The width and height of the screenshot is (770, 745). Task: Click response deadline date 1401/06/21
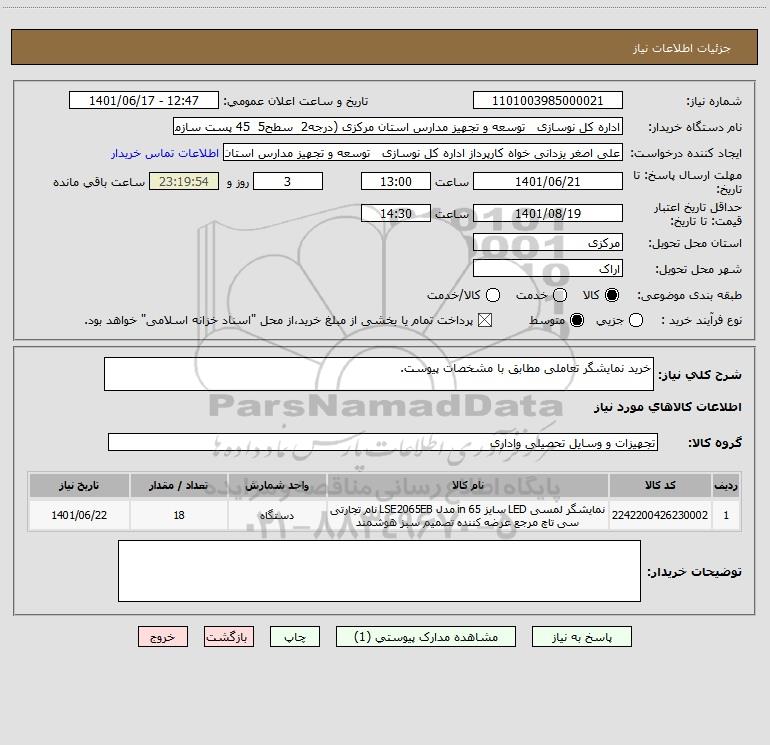click(x=548, y=181)
